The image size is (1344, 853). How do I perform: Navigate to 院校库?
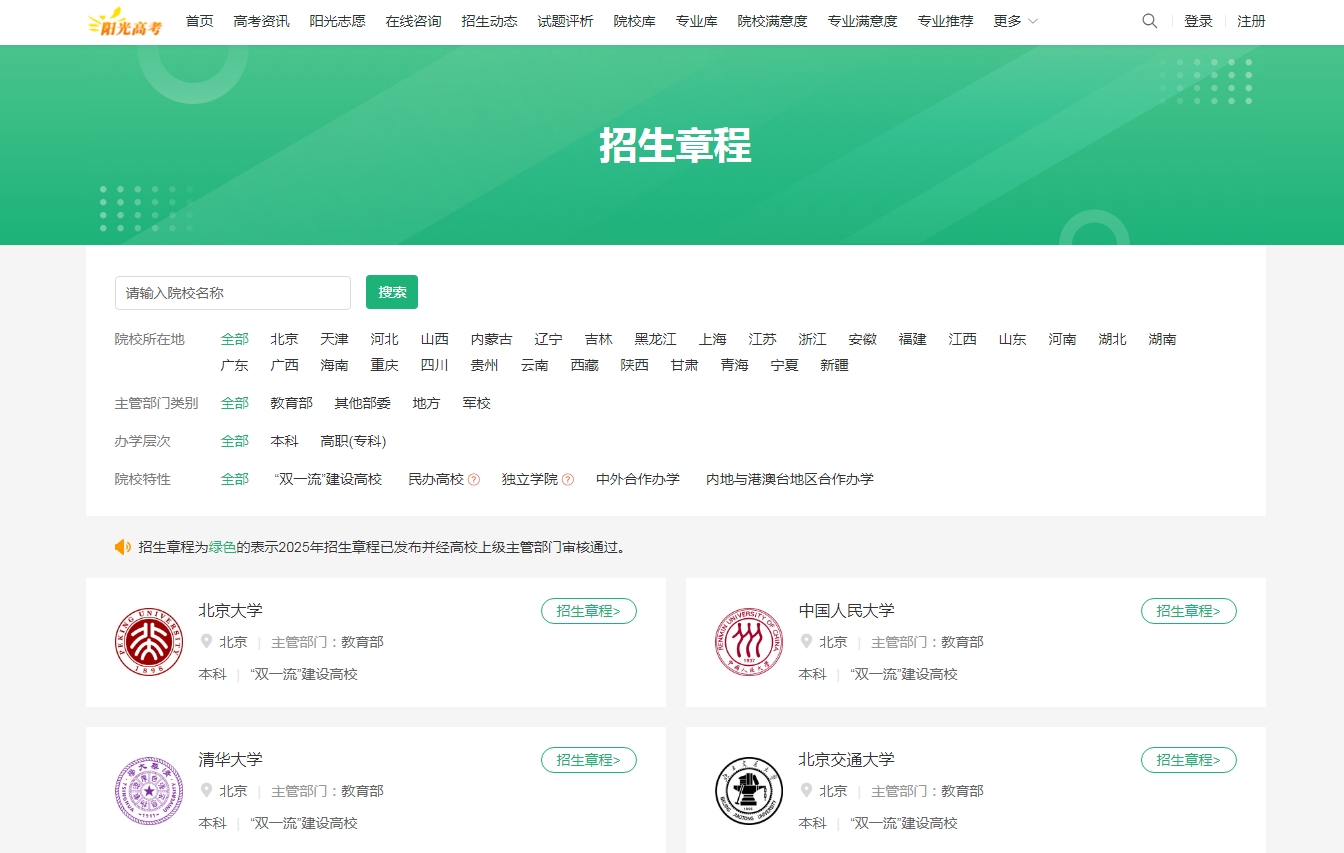635,21
